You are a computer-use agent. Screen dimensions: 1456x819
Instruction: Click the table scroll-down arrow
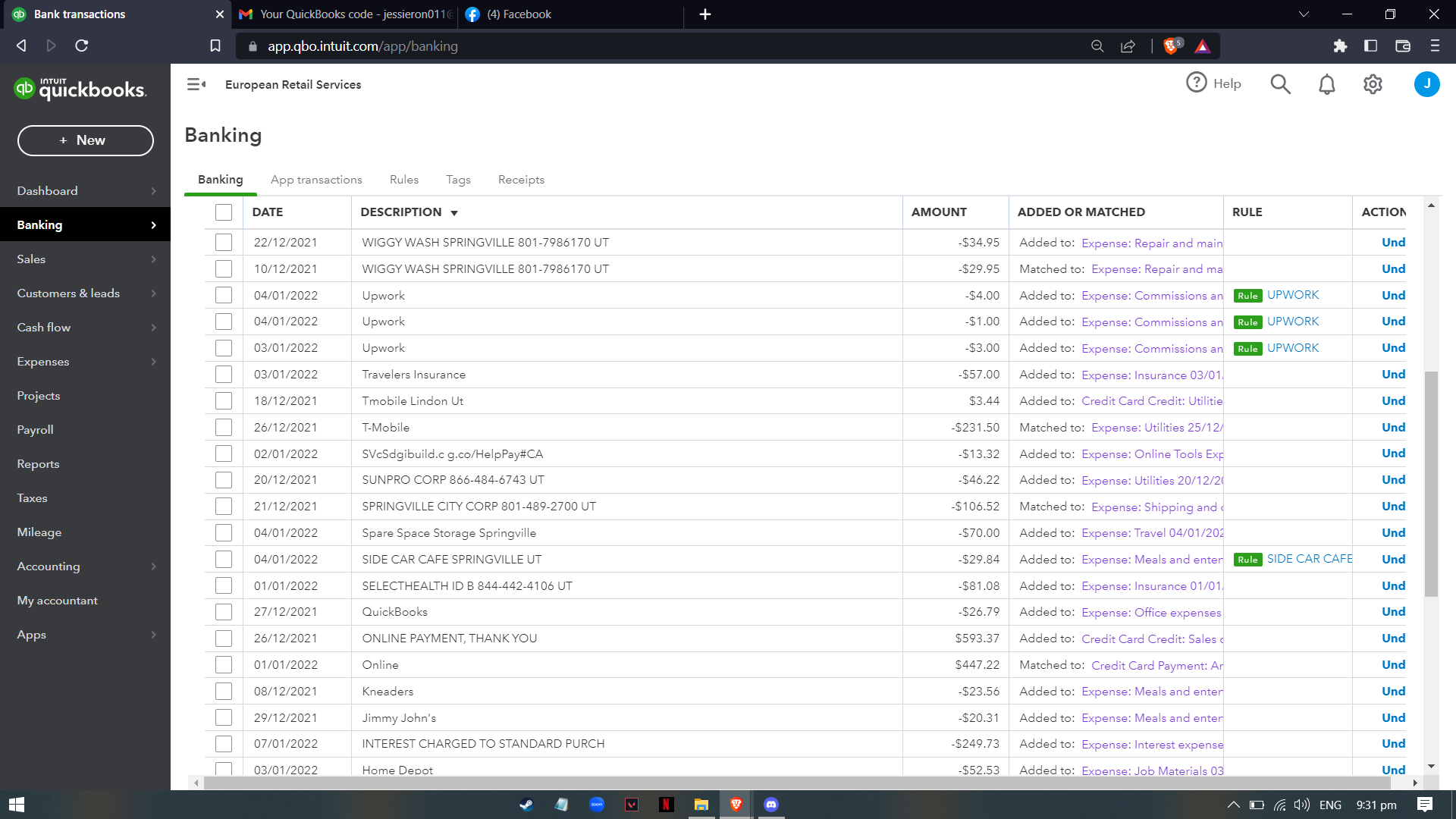[x=1431, y=767]
